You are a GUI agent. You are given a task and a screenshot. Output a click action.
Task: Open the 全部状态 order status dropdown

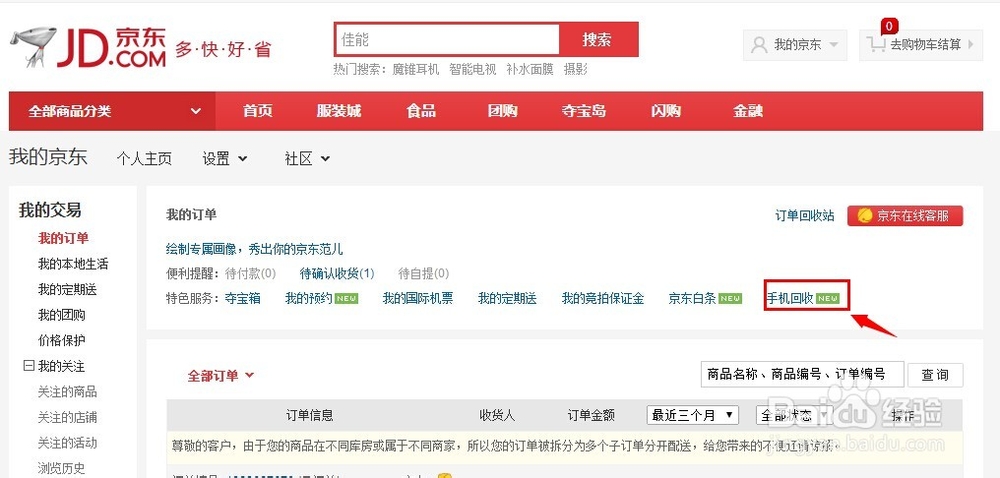tap(794, 416)
